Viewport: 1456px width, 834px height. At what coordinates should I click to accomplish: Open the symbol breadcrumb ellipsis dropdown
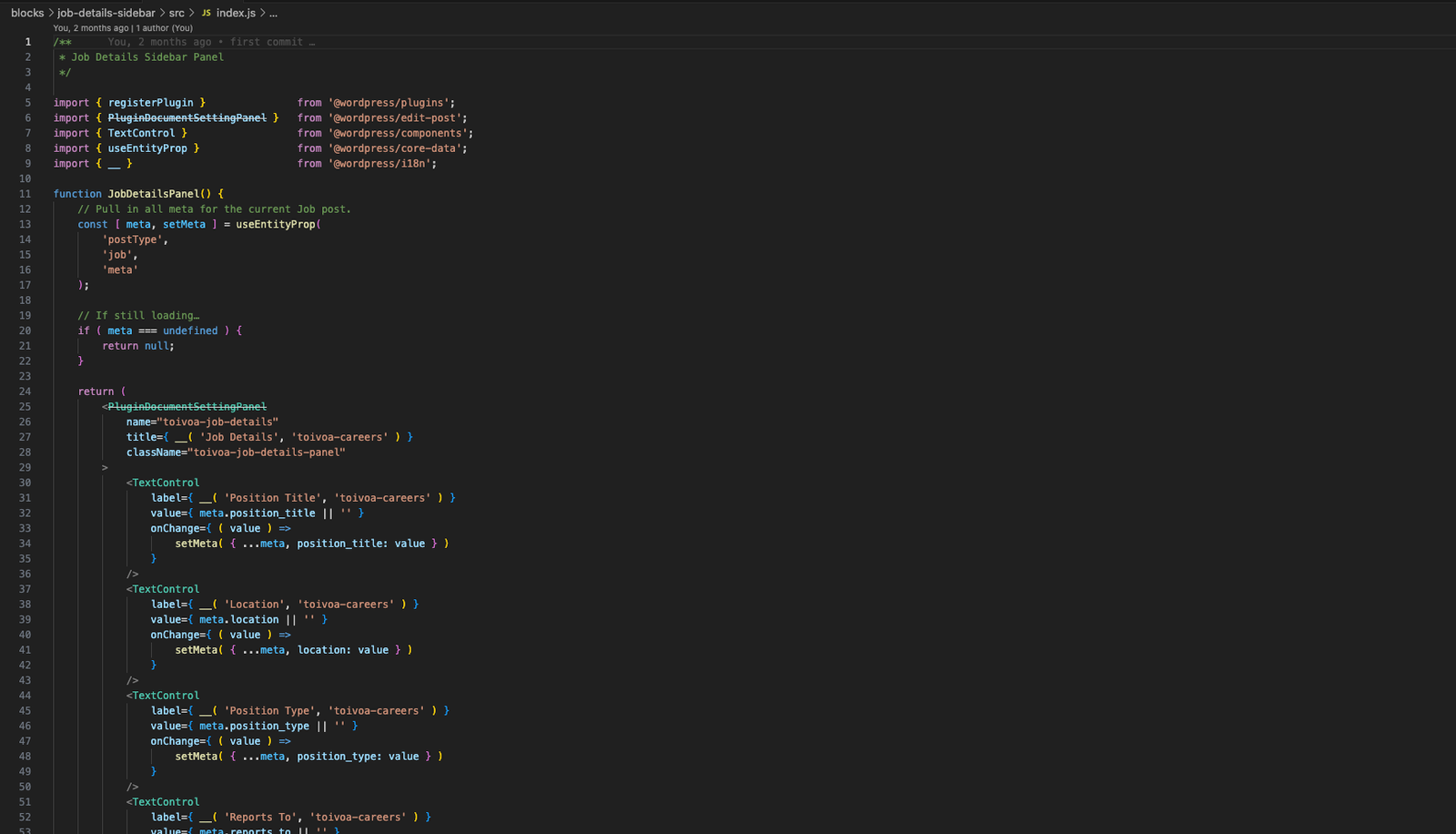pyautogui.click(x=272, y=13)
